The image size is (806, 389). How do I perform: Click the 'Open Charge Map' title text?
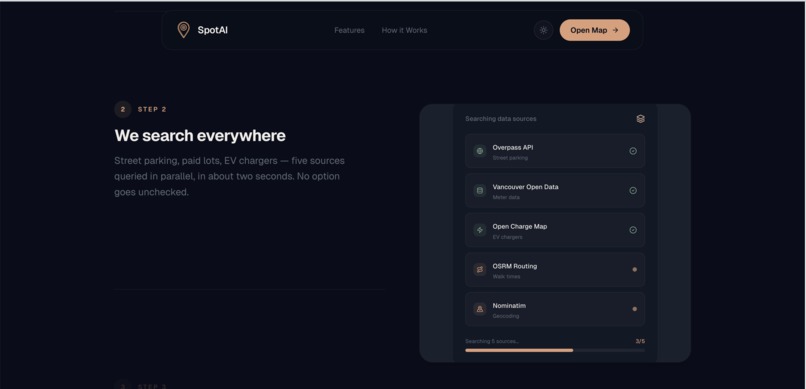point(520,227)
